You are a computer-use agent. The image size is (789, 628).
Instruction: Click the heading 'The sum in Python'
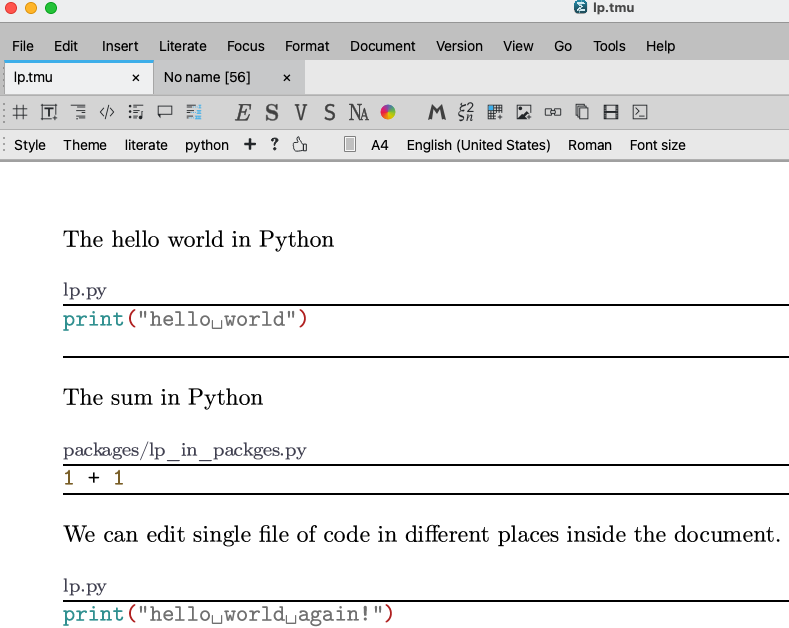(x=163, y=398)
